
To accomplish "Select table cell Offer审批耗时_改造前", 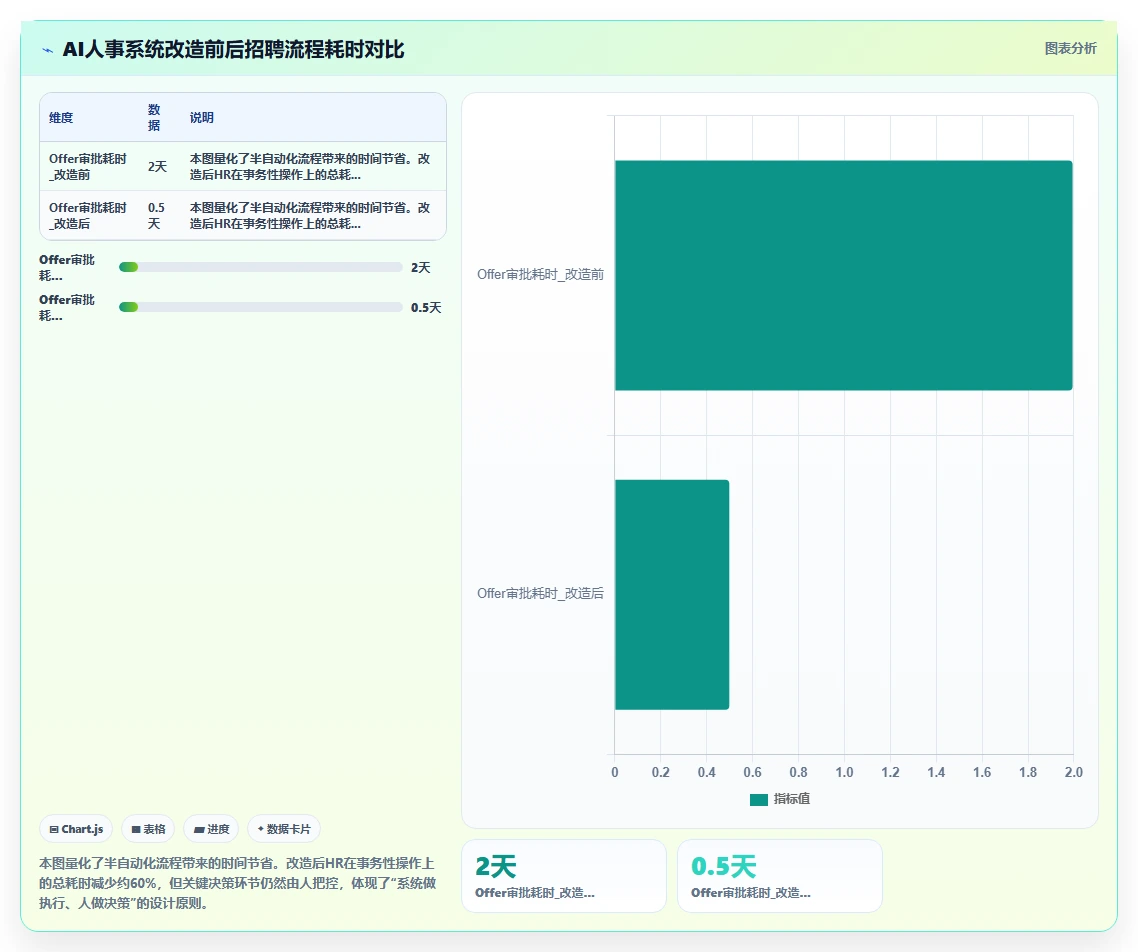I will (88, 166).
